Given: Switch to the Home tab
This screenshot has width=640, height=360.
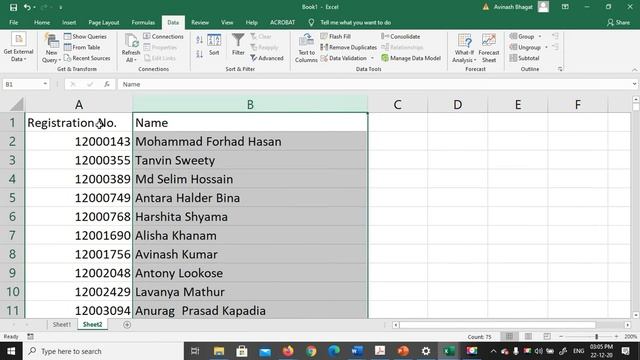Looking at the screenshot, I should pyautogui.click(x=42, y=22).
